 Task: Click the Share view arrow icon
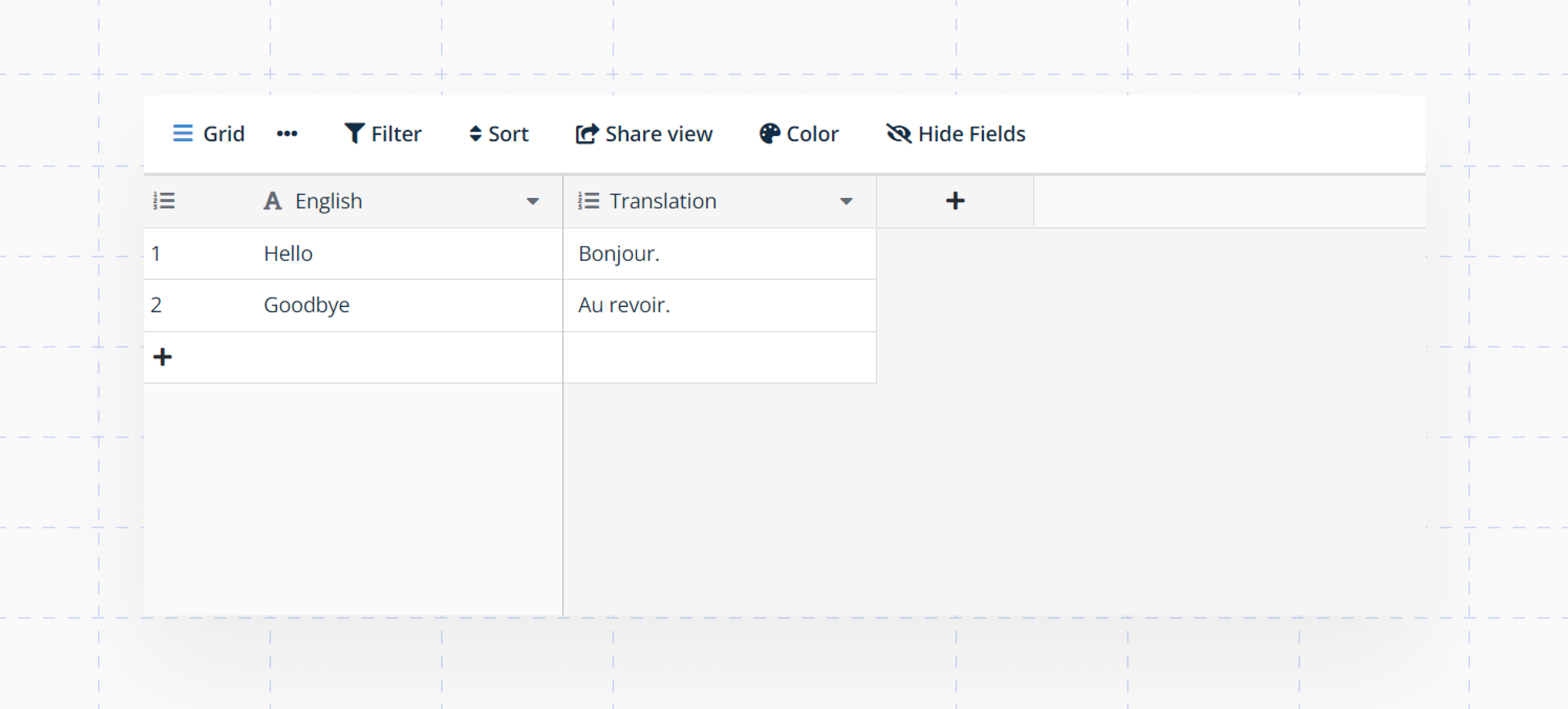pos(587,133)
